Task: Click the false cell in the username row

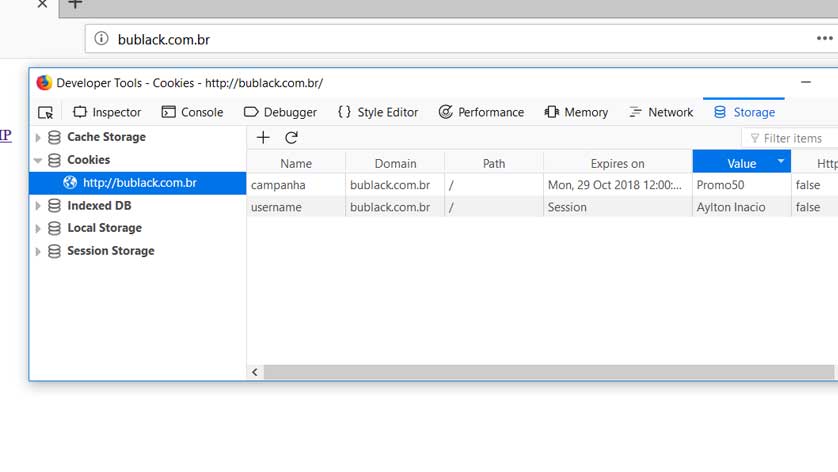Action: tap(814, 207)
